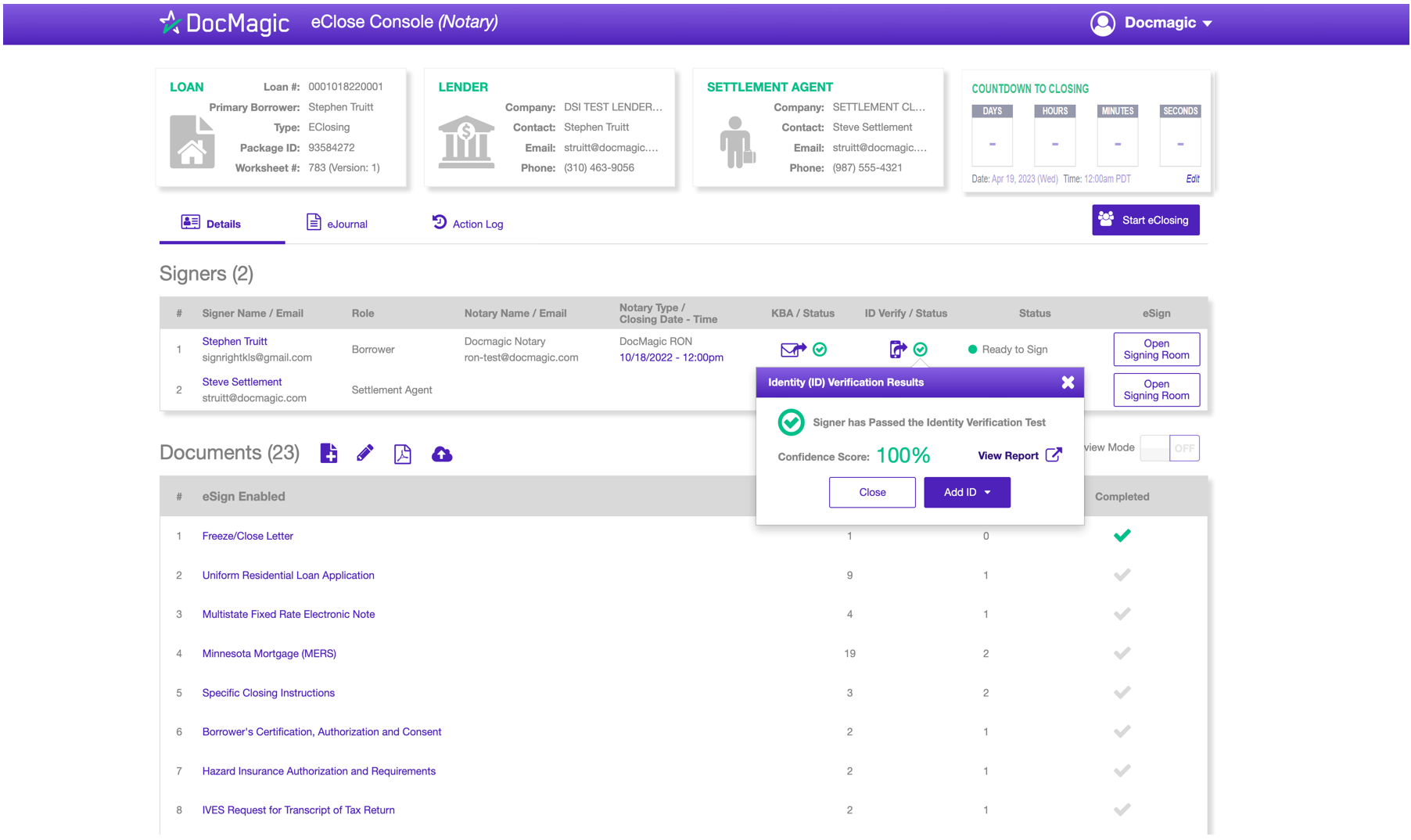Click completed checkmark for Hazard Insurance row
Viewport: 1411px width, 840px height.
1122,771
